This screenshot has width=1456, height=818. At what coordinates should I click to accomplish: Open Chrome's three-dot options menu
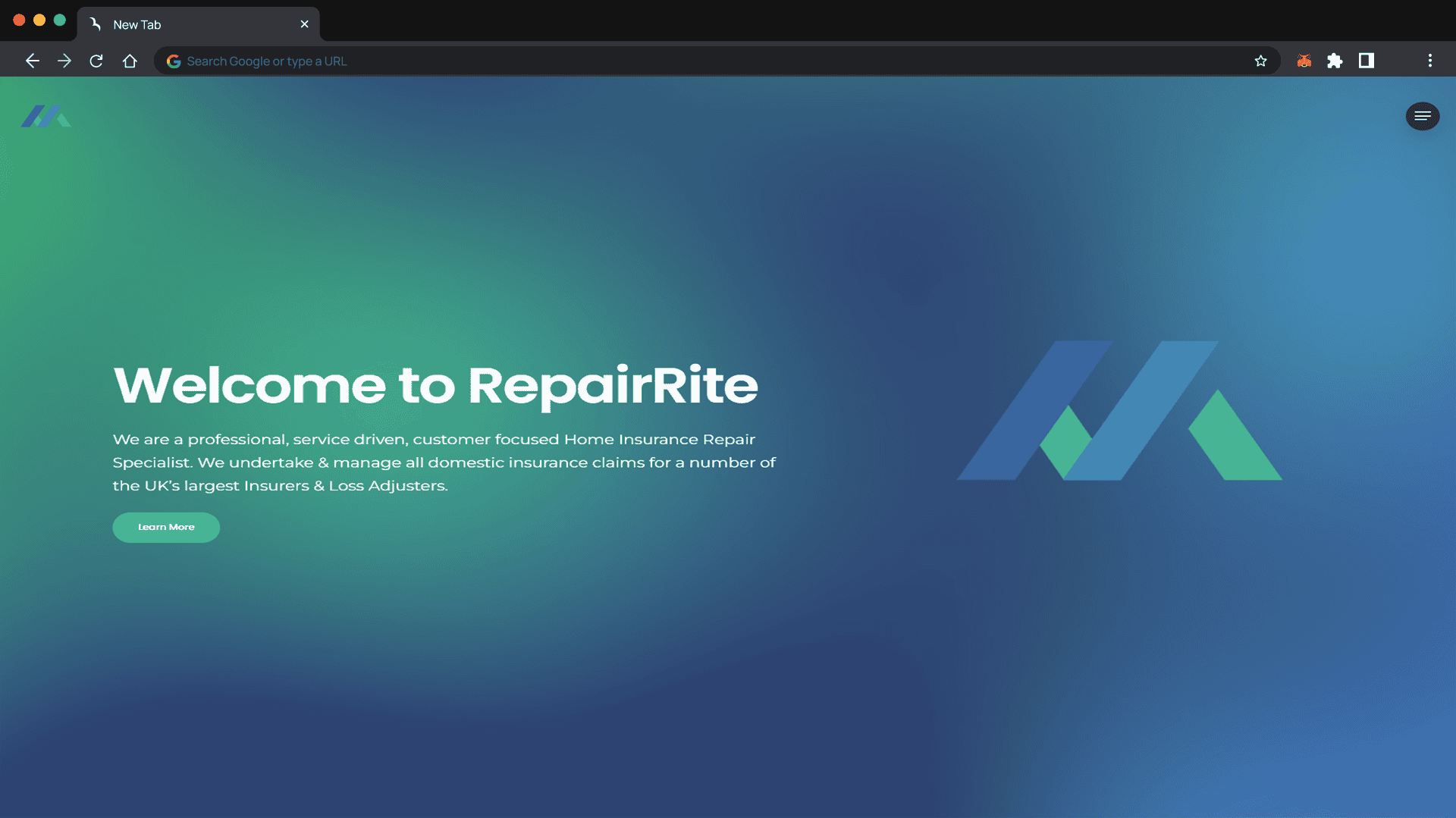(1431, 61)
